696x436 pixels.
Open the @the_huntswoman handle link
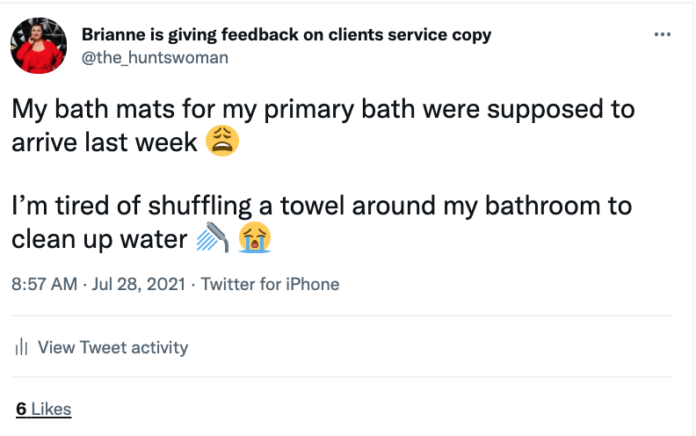coord(154,57)
